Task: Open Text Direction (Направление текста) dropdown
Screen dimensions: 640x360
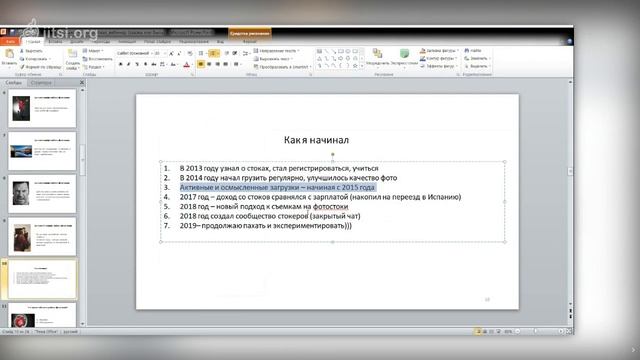Action: [x=276, y=51]
